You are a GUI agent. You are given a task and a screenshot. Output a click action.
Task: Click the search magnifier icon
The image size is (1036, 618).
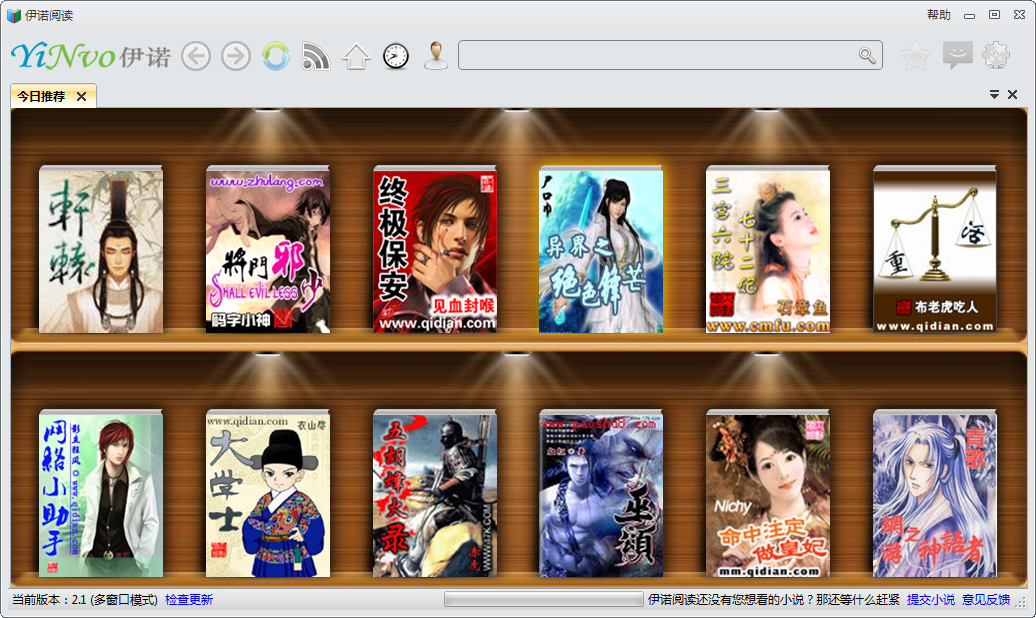867,56
